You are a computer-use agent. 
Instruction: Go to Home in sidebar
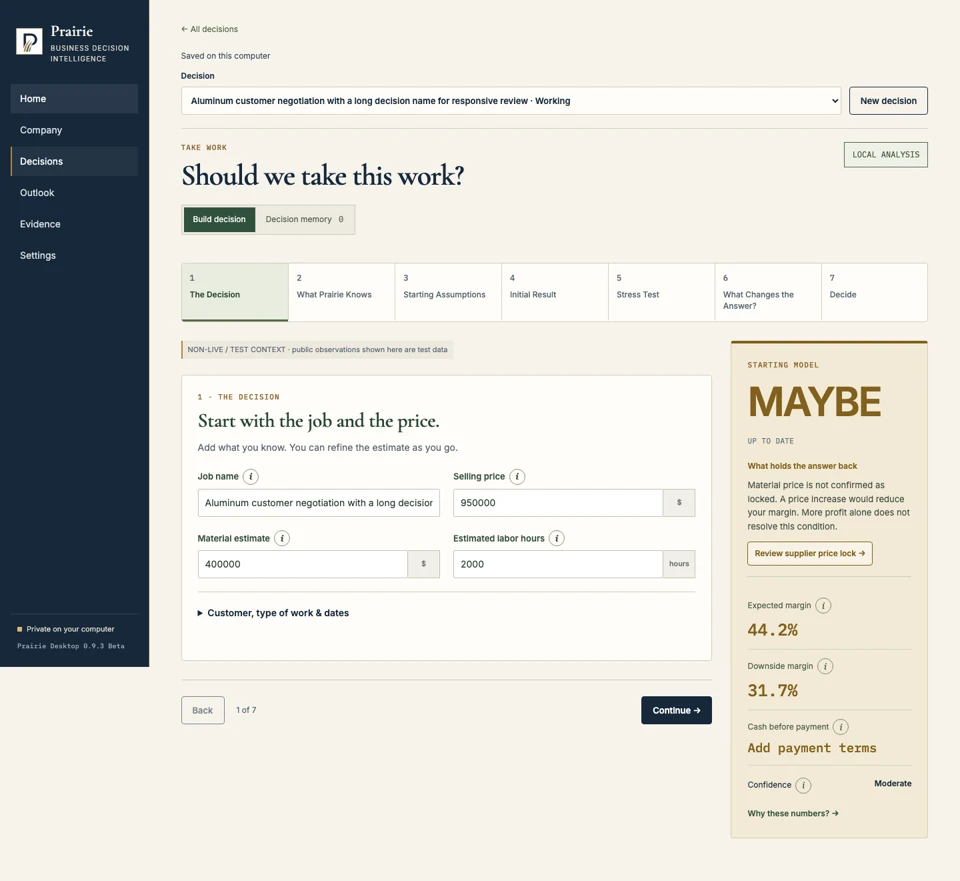74,99
